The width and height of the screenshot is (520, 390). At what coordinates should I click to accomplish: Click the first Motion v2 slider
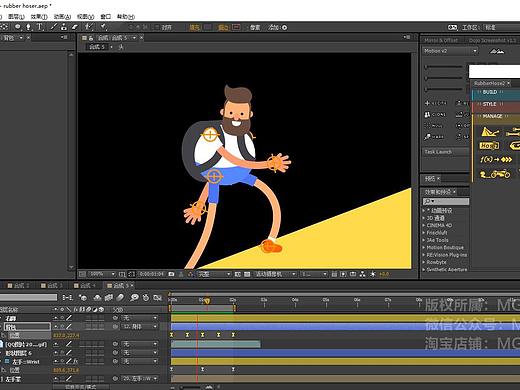(x=443, y=67)
